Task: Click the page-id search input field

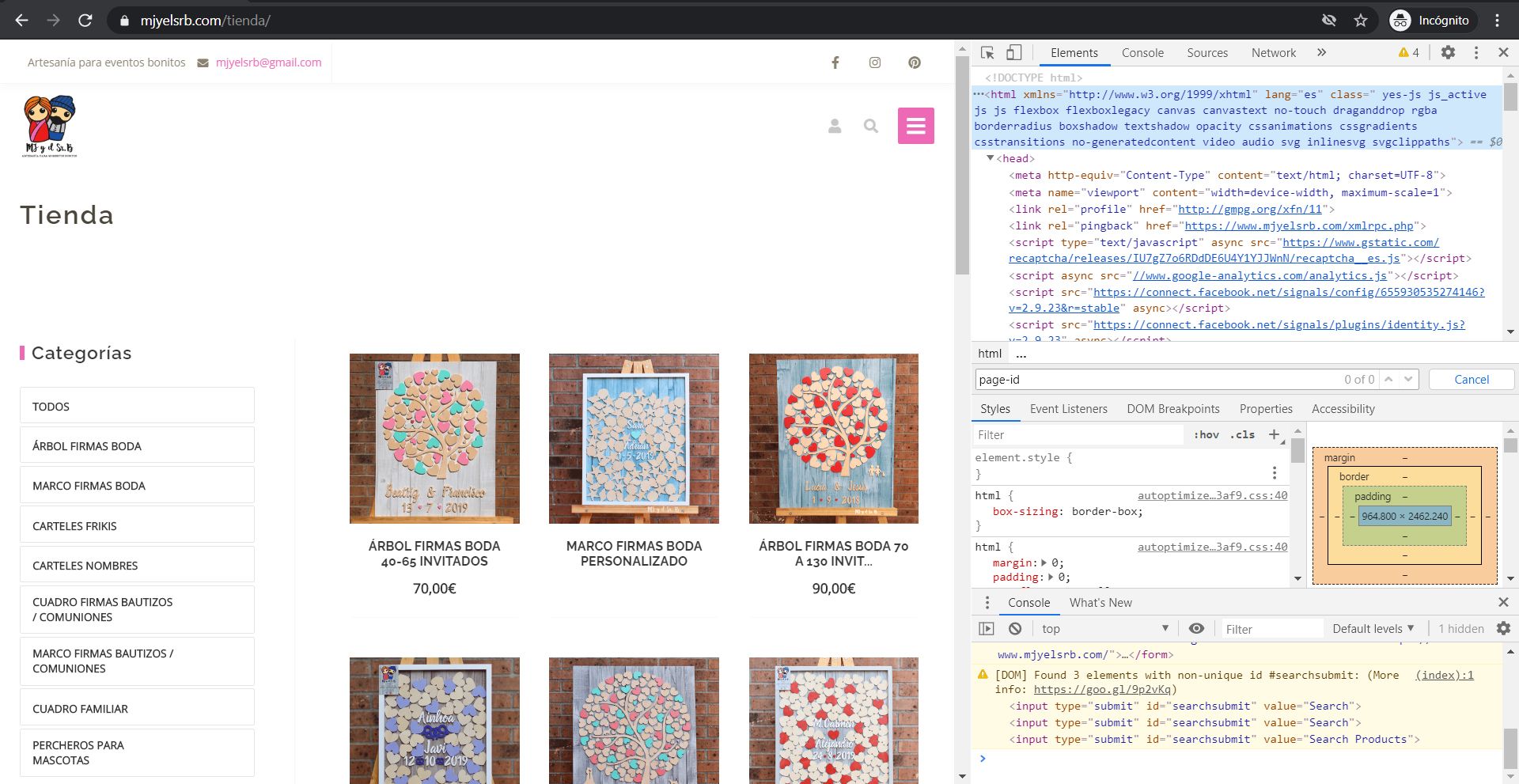Action: pyautogui.click(x=1159, y=380)
